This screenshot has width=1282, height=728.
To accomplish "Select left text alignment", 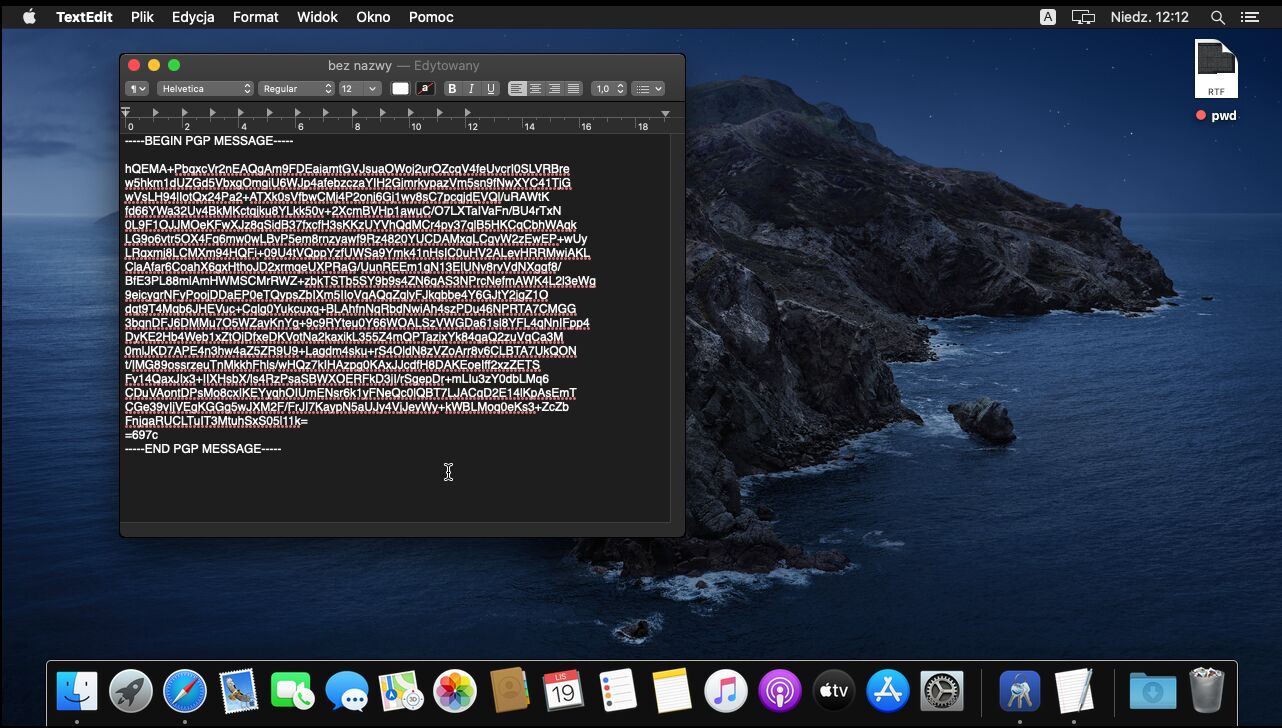I will 517,89.
